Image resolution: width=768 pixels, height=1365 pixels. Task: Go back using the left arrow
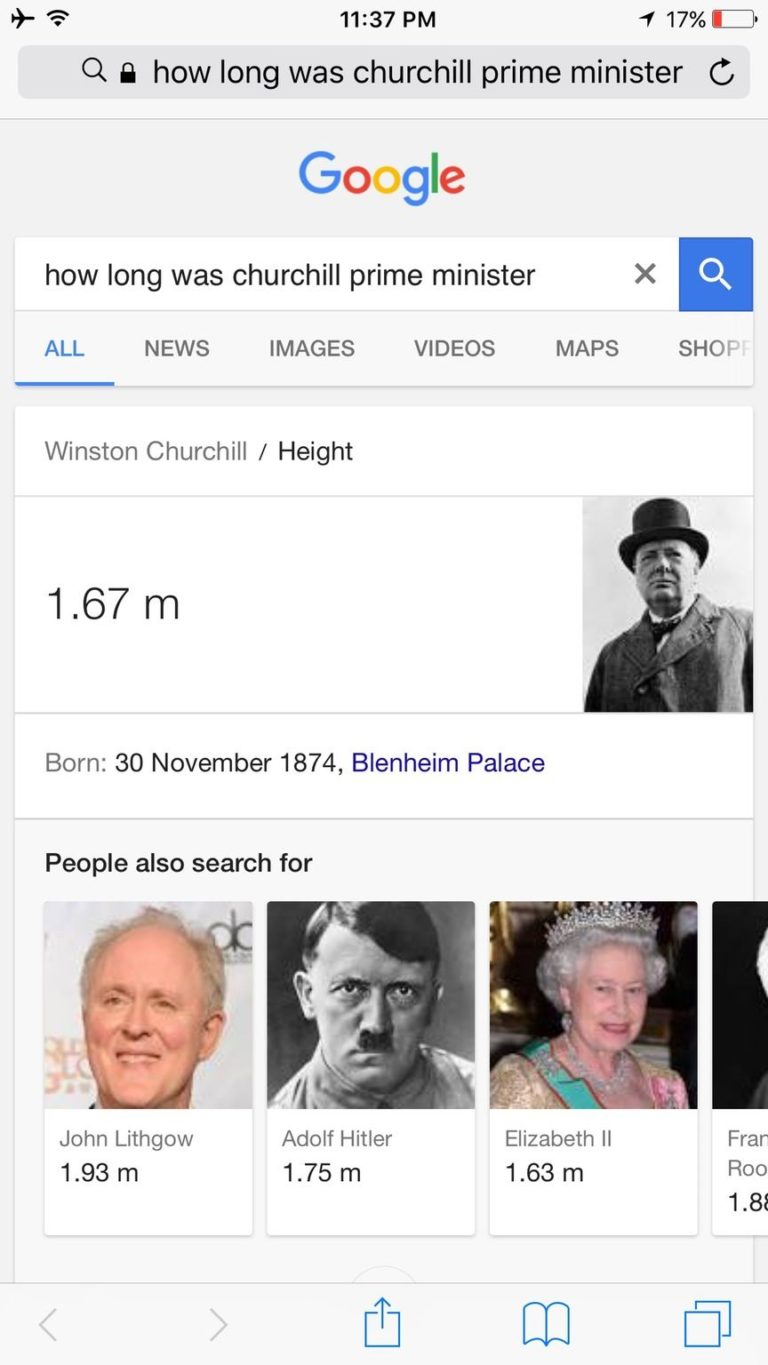coord(48,1325)
